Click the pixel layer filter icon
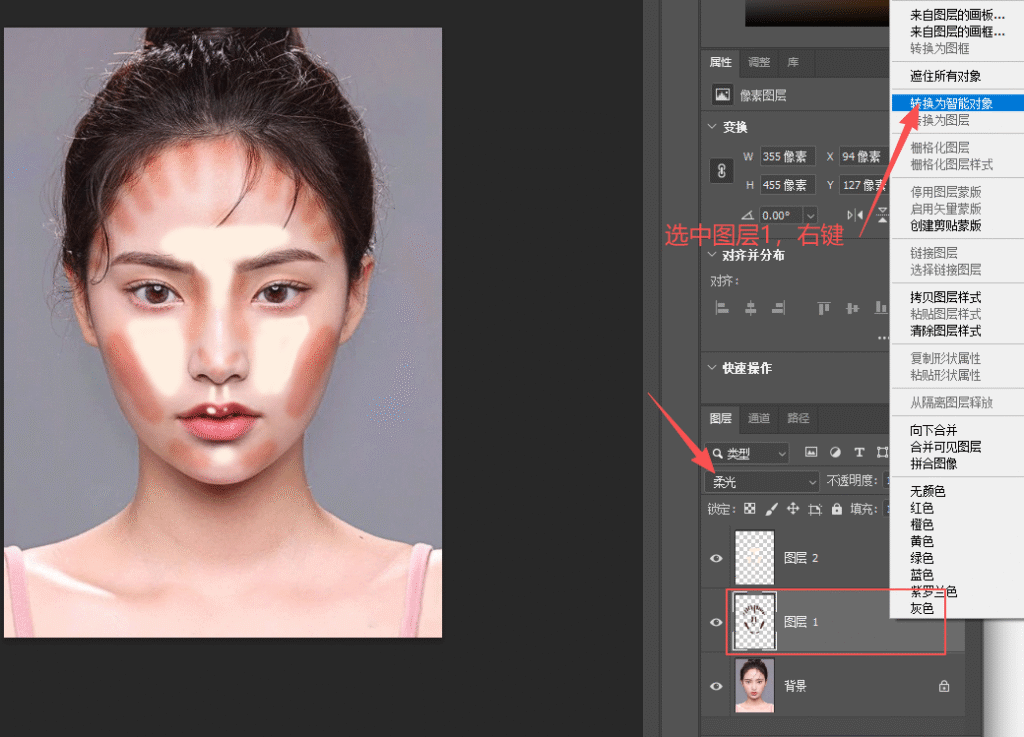Screen dimensions: 1024x737 tap(810, 452)
